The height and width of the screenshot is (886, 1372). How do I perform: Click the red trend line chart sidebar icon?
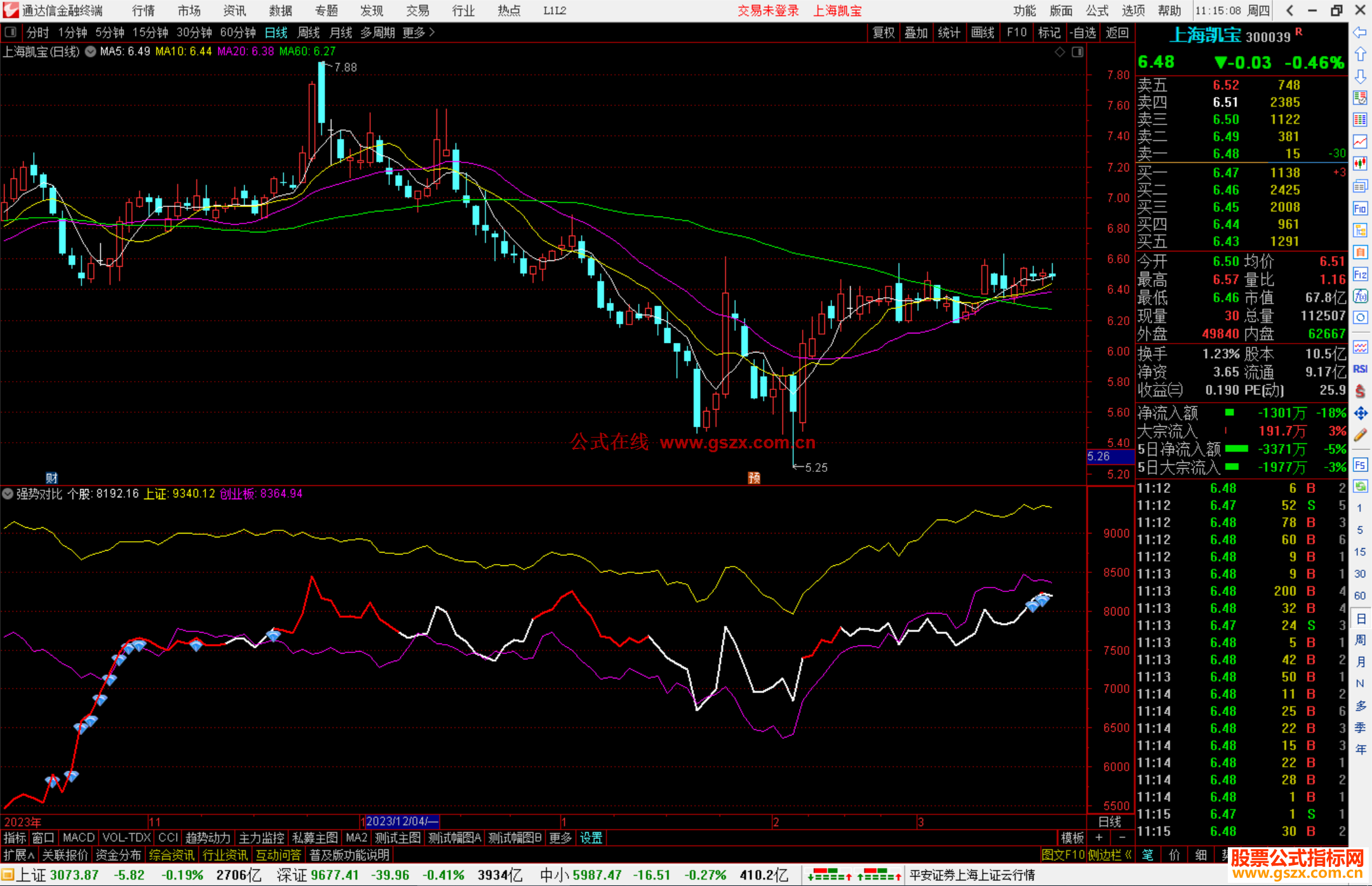click(1360, 142)
